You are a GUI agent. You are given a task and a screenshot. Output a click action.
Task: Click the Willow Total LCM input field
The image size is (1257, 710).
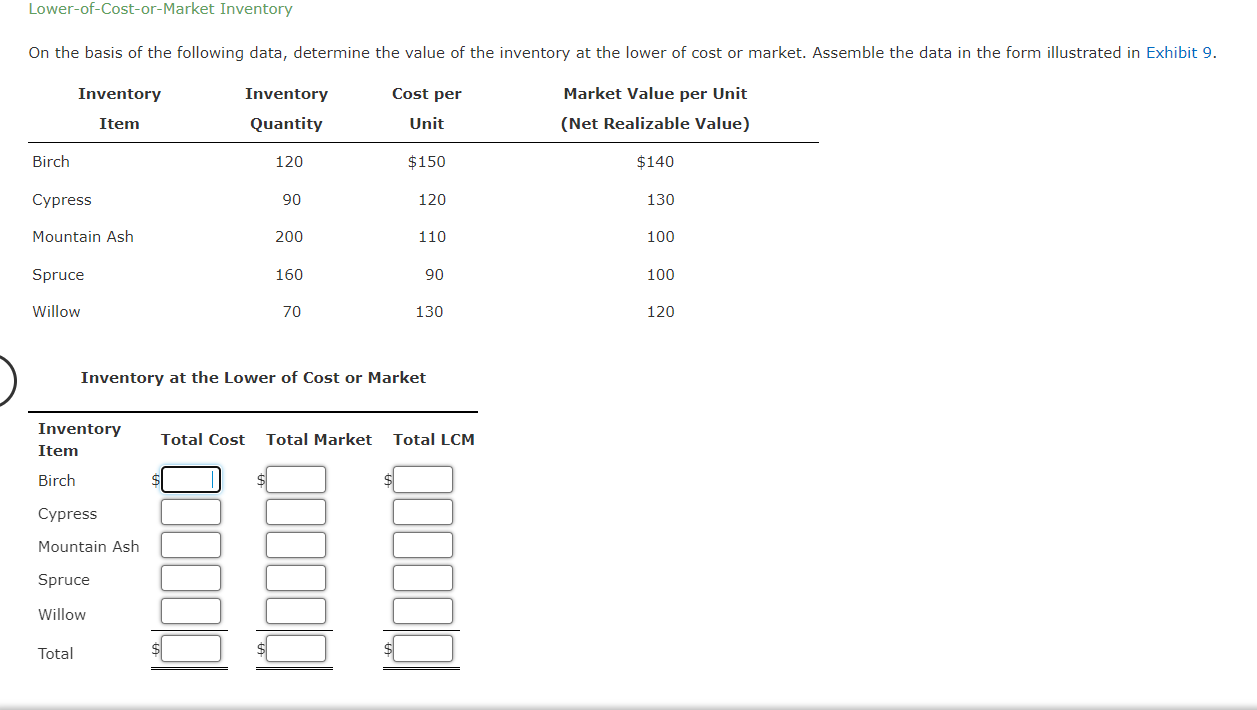click(422, 610)
